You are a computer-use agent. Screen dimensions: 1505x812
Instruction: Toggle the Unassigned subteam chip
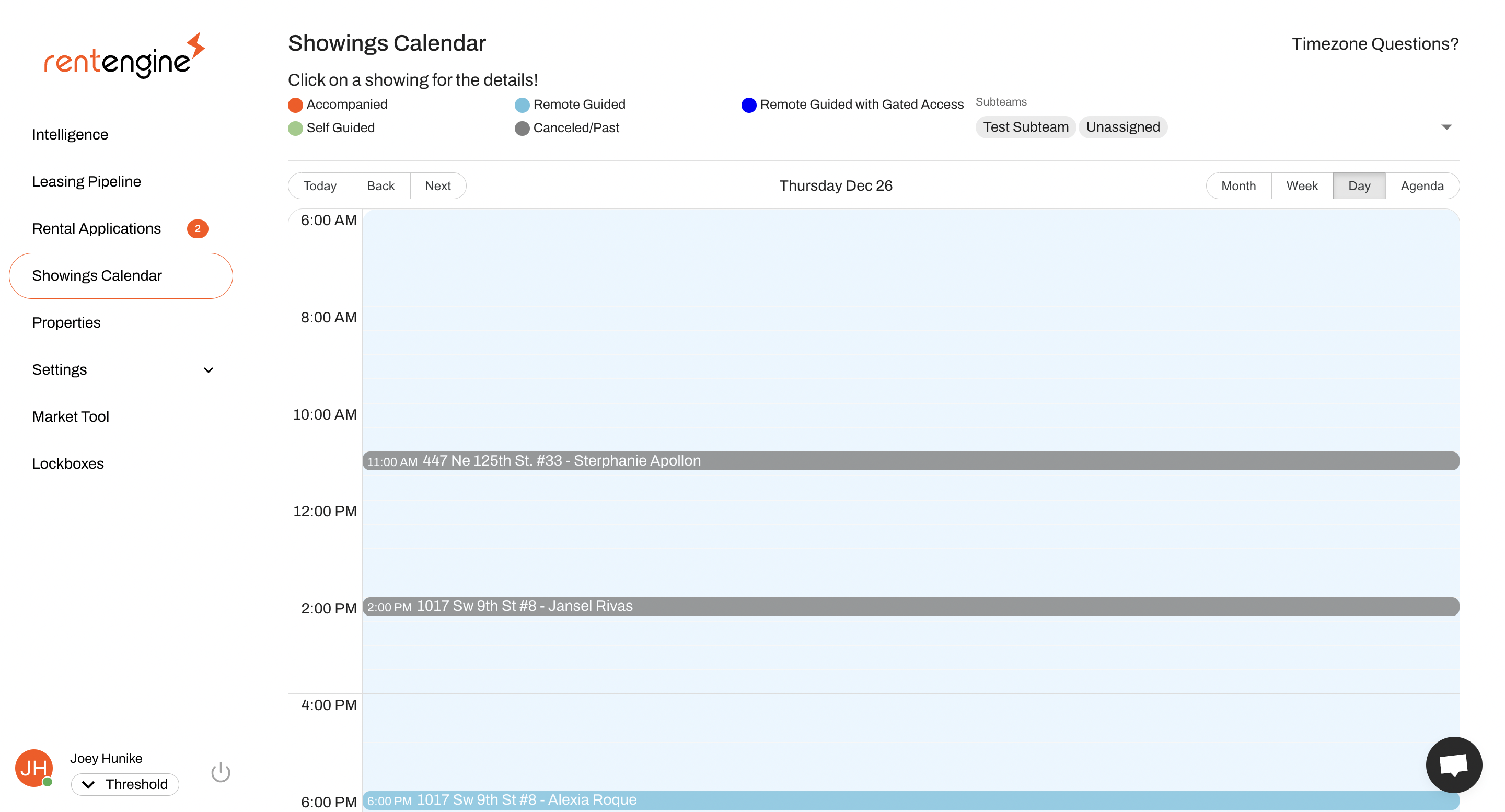click(1123, 127)
